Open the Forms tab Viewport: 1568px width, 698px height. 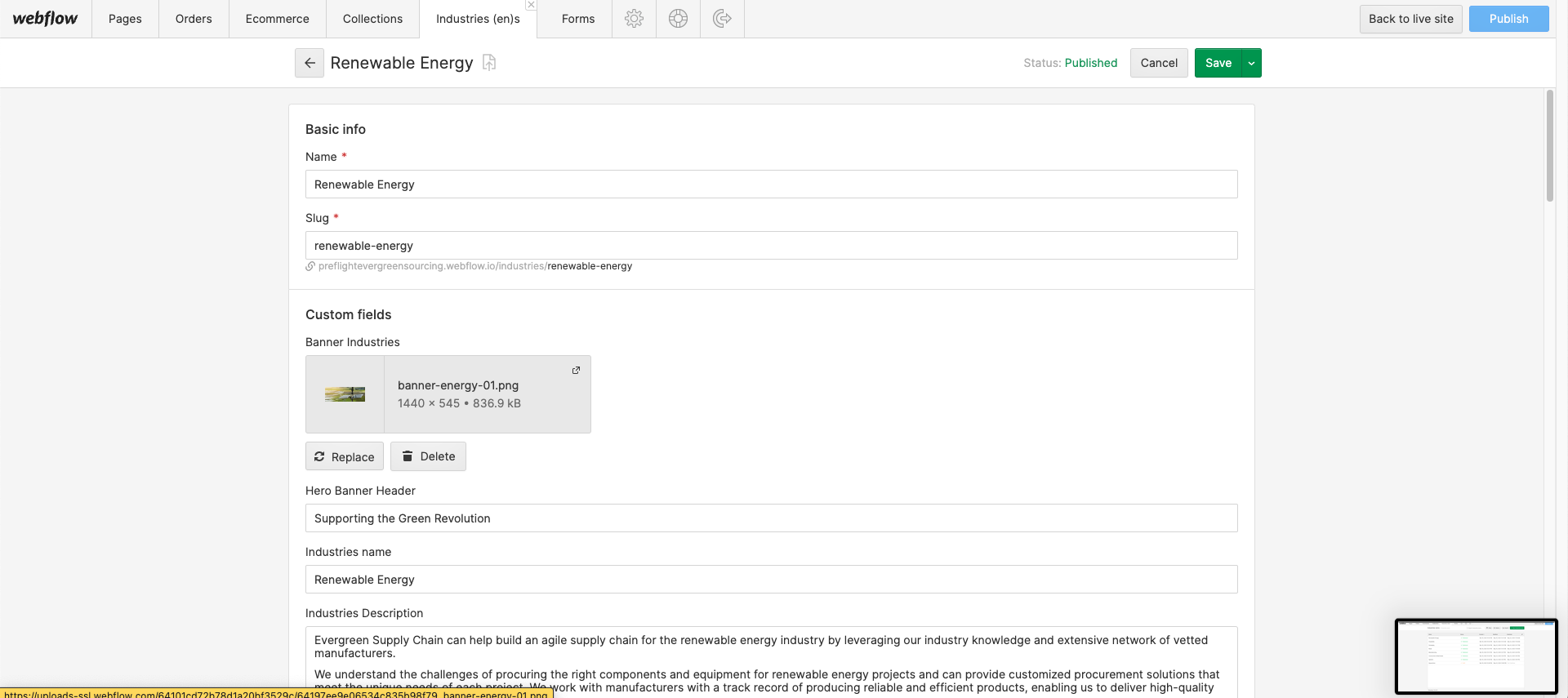coord(578,19)
